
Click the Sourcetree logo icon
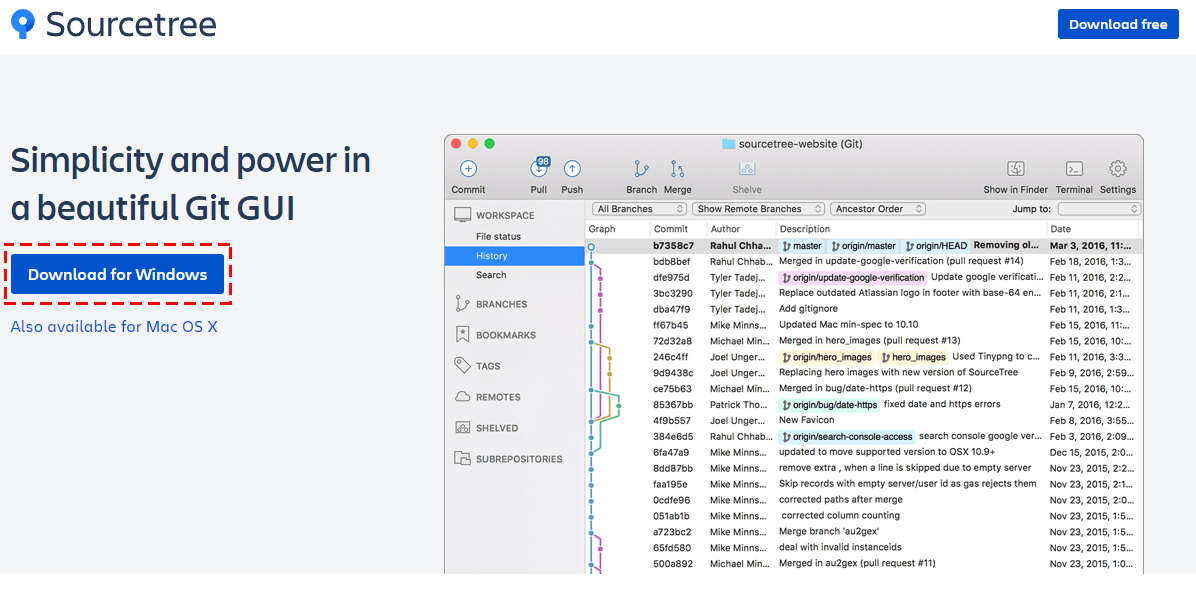coord(24,24)
